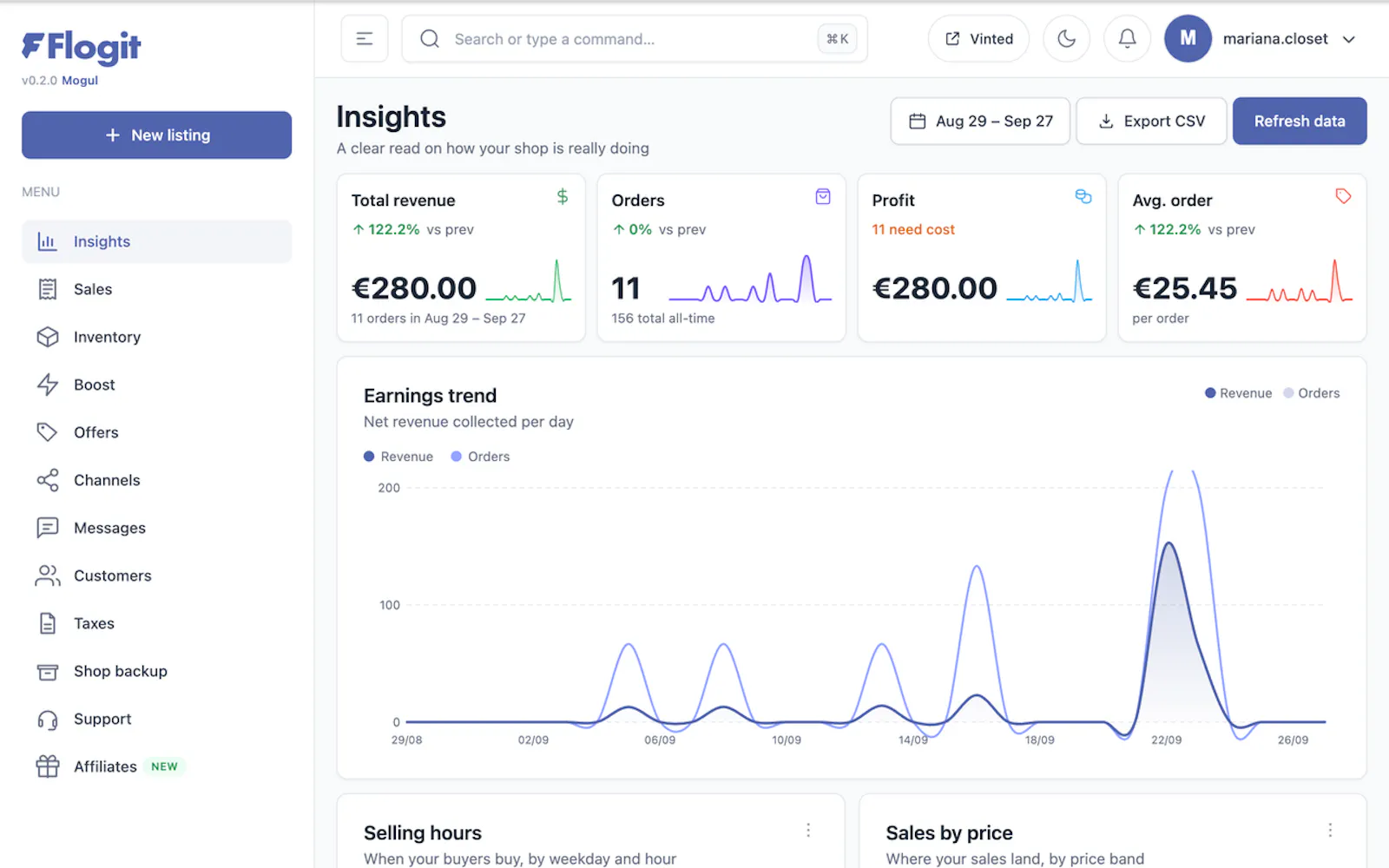This screenshot has height=868, width=1389.
Task: Select the Boost menu item
Action: click(156, 385)
